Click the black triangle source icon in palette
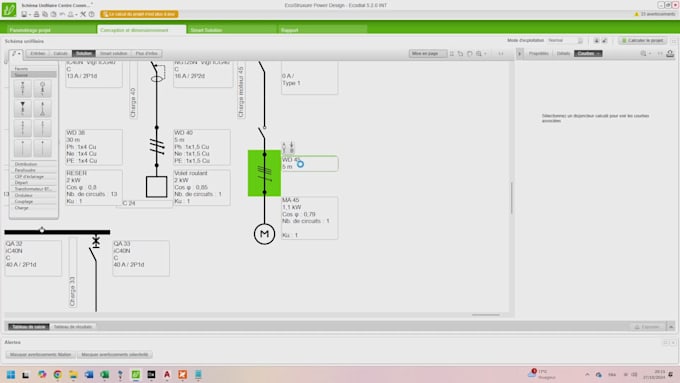The height and width of the screenshot is (383, 680). coord(23,108)
